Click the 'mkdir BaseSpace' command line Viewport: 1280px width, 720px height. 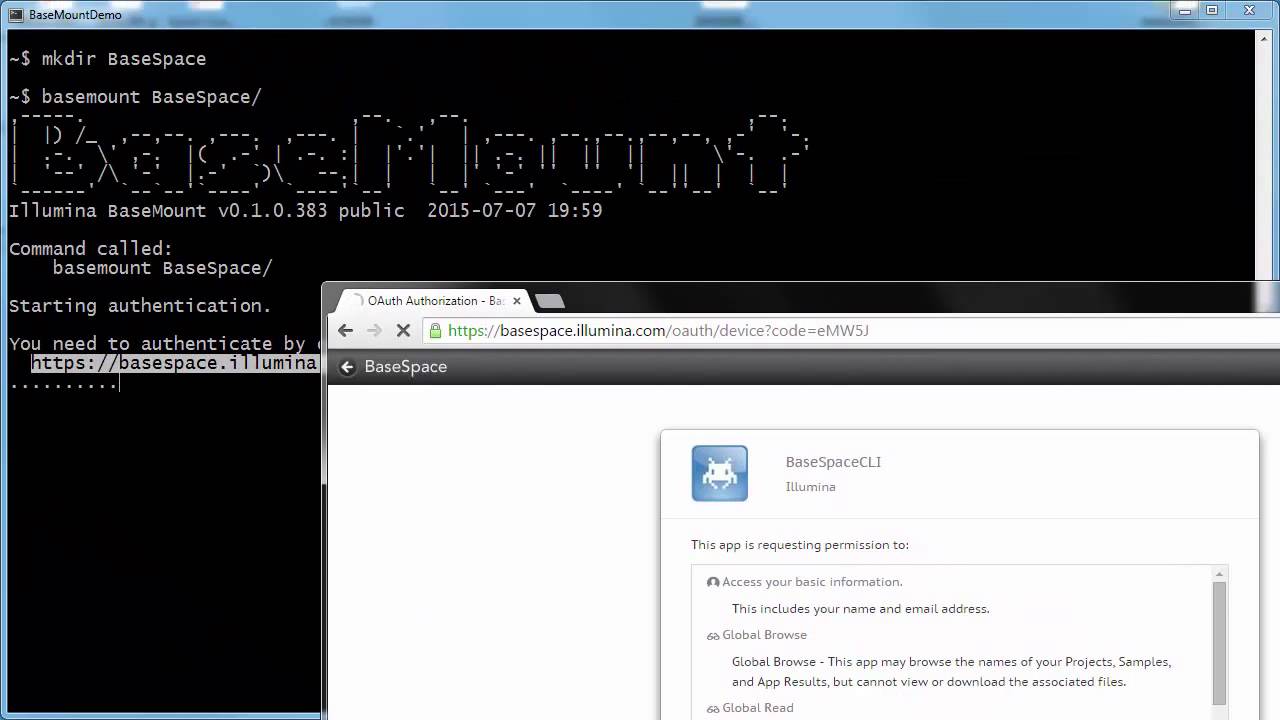(x=108, y=59)
